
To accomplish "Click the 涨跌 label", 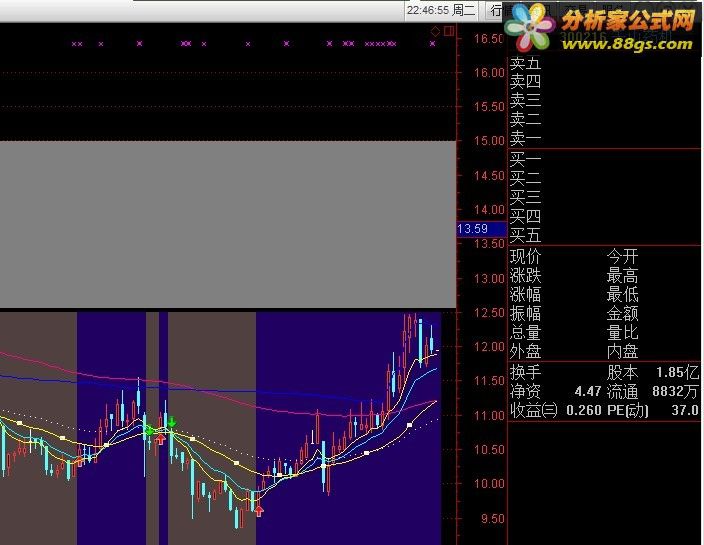I will pos(525,276).
